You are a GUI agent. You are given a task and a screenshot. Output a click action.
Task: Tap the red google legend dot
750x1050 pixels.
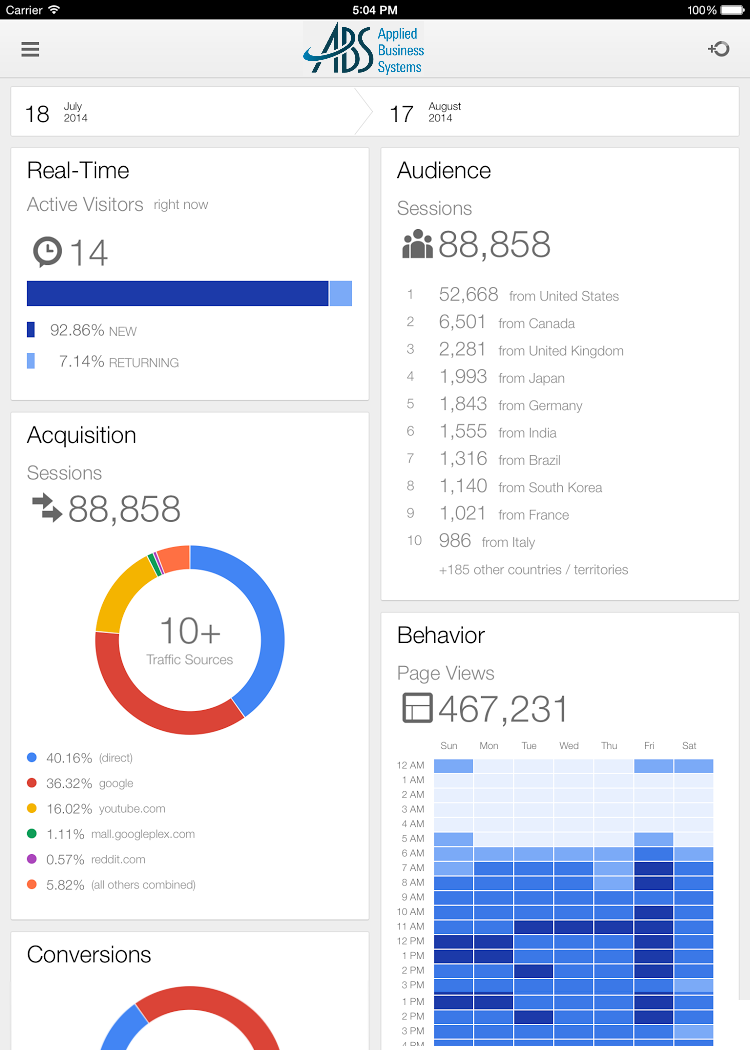coord(31,783)
